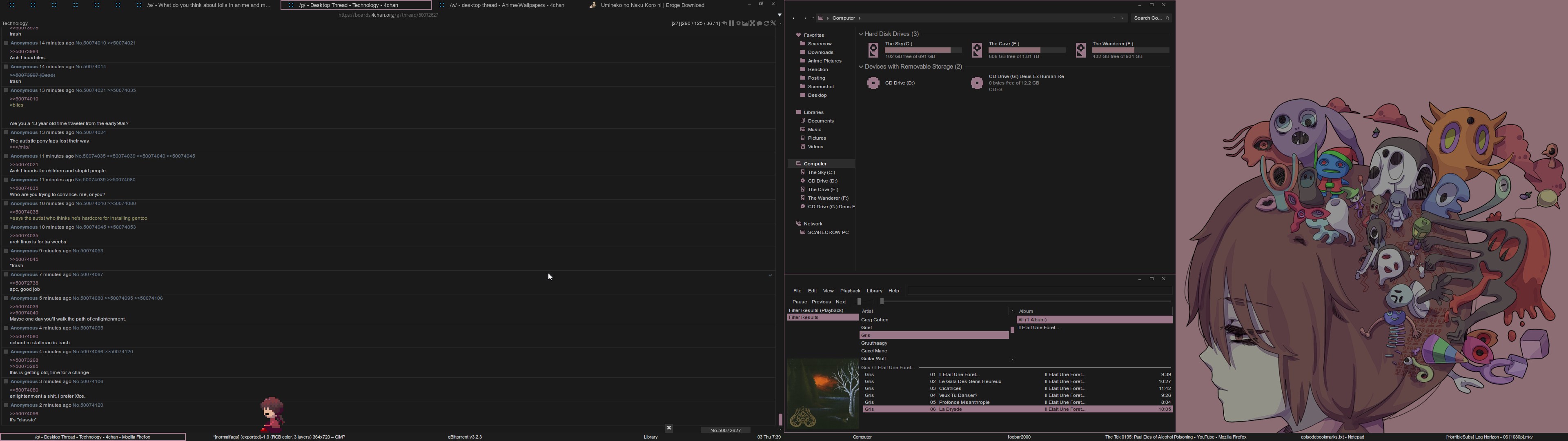Click the eye watcher icon in 4chan header
Viewport: 1568px width, 441px height.
[738, 24]
